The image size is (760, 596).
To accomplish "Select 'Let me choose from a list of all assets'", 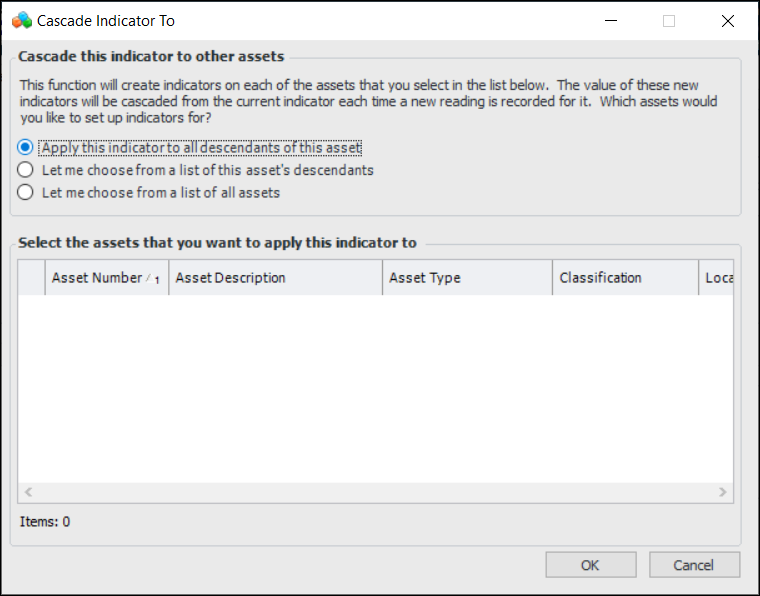I will pyautogui.click(x=26, y=192).
